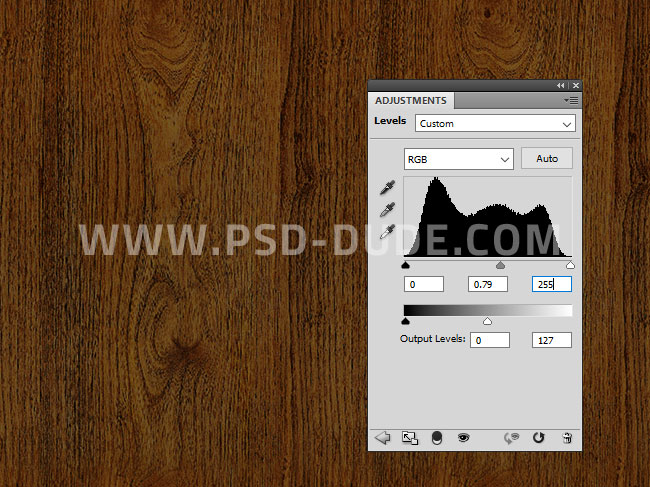Toggle layer visibility eye icon

pyautogui.click(x=463, y=437)
